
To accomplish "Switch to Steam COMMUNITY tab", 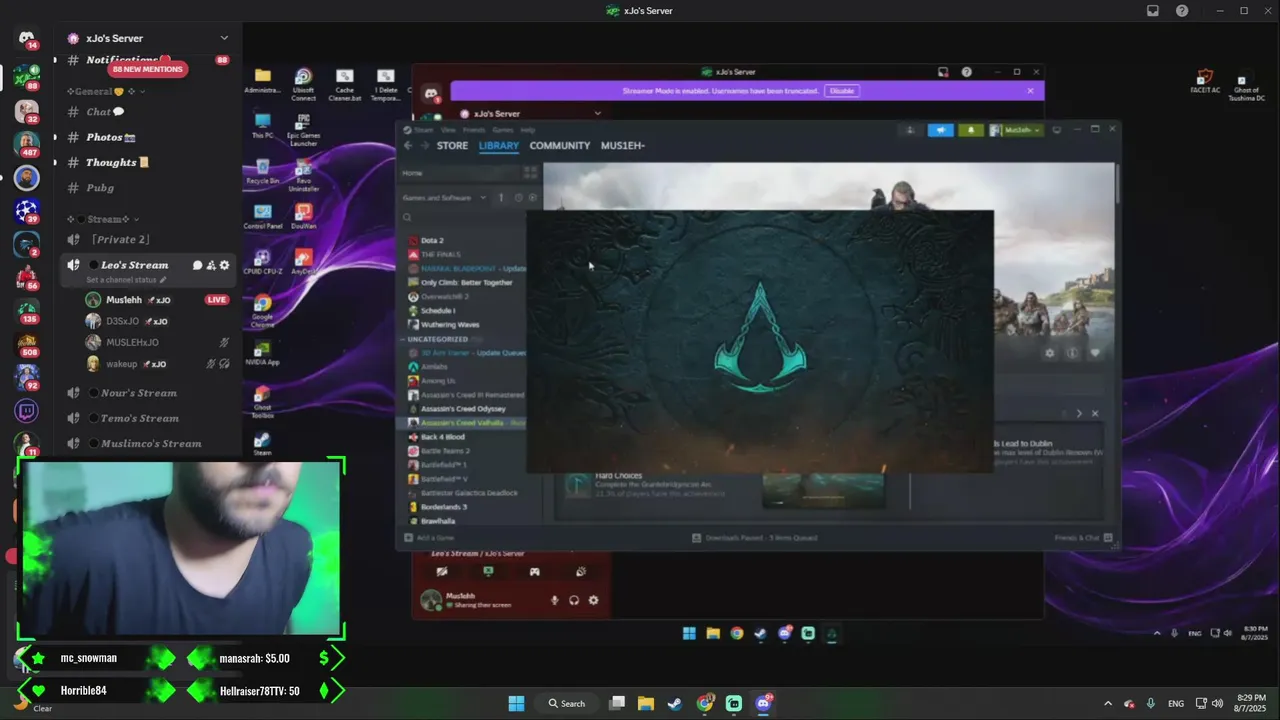I will pyautogui.click(x=560, y=146).
